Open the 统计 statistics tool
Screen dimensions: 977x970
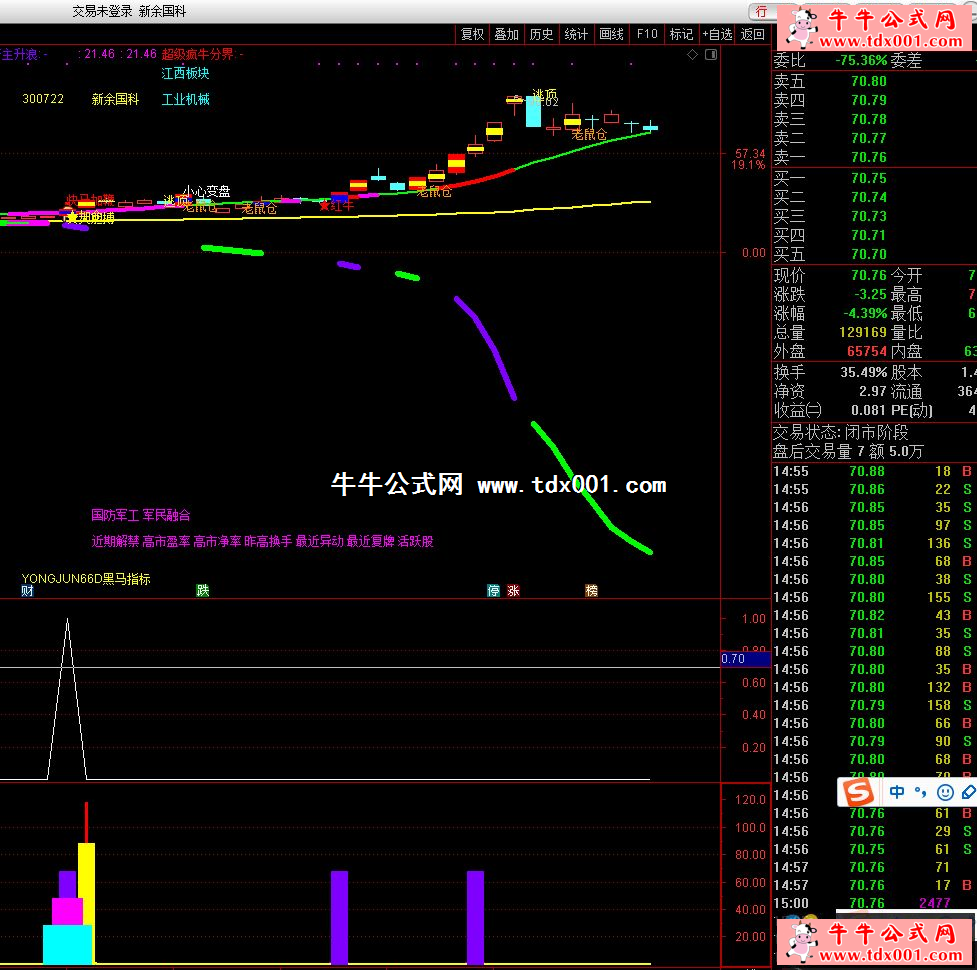(576, 34)
